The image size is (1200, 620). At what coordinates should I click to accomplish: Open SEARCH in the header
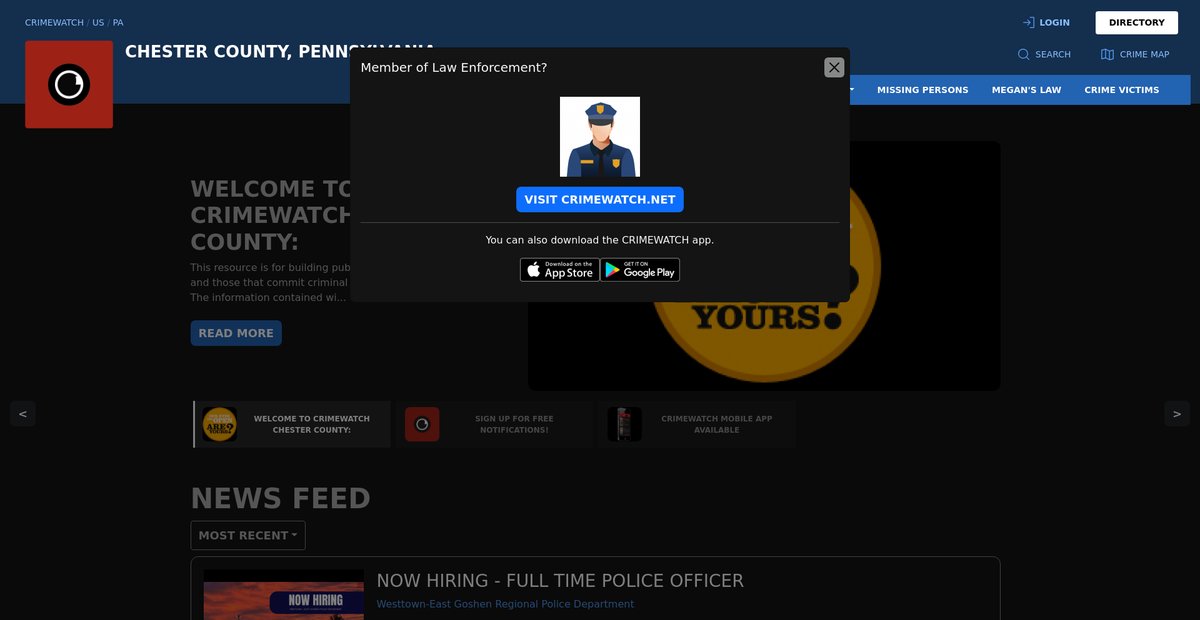tap(1044, 54)
